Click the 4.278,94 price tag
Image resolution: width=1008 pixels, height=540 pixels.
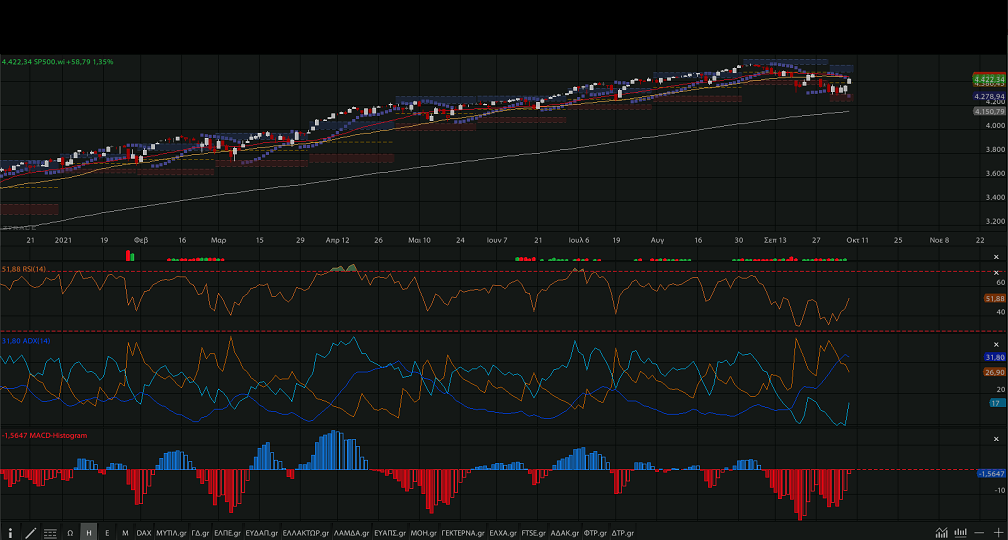(x=989, y=96)
